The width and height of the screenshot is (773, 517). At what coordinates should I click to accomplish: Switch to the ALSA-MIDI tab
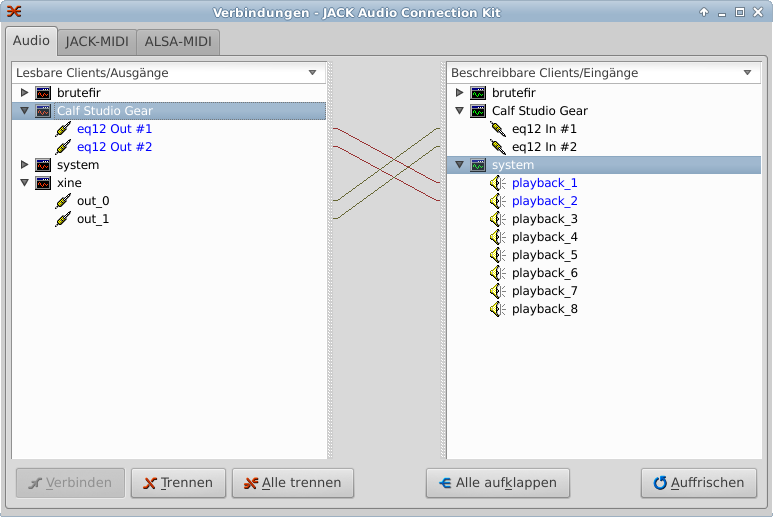coord(178,42)
